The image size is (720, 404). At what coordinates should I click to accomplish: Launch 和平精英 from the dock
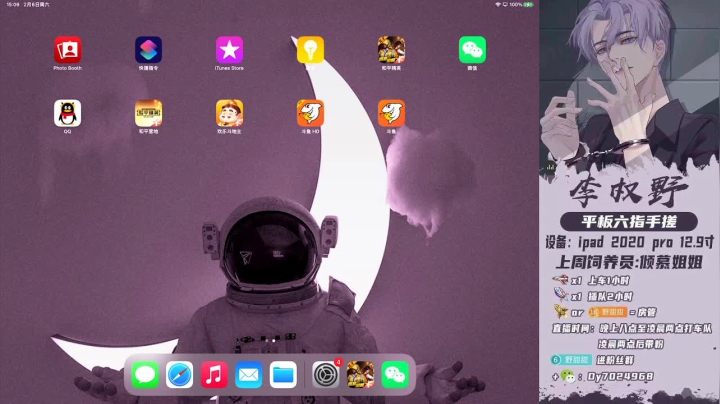[x=360, y=375]
